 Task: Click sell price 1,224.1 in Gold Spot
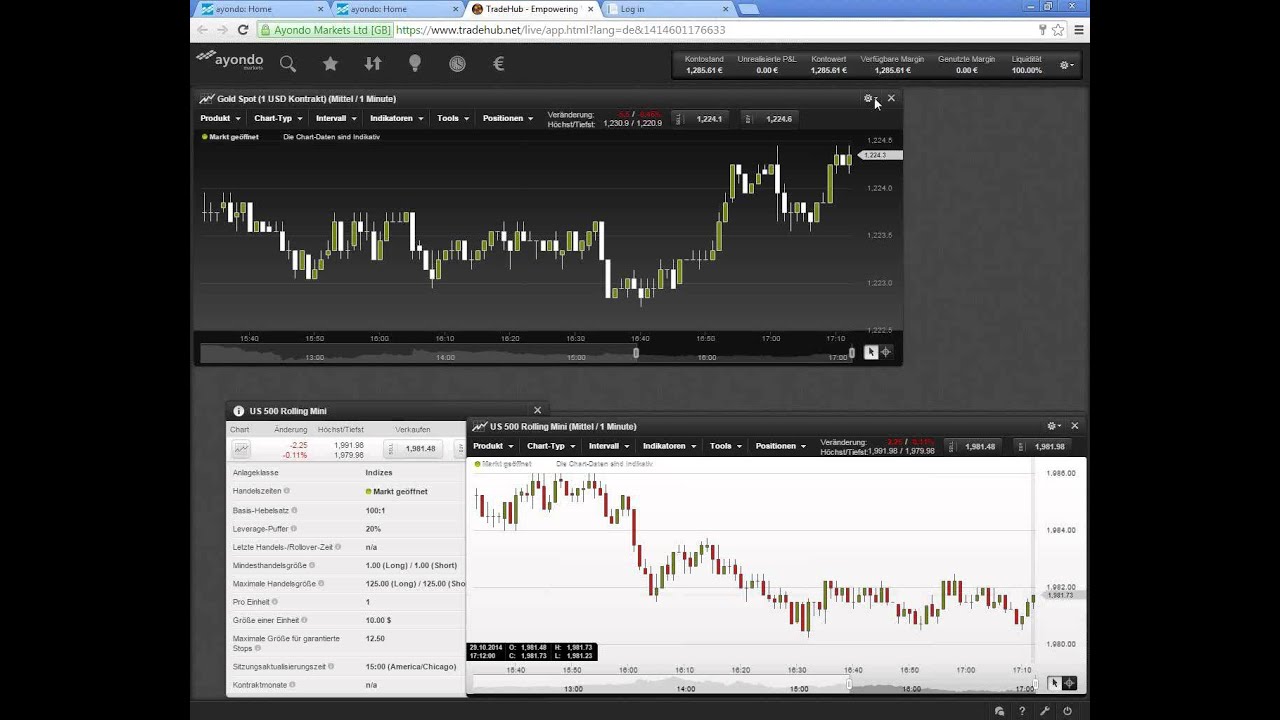(702, 119)
